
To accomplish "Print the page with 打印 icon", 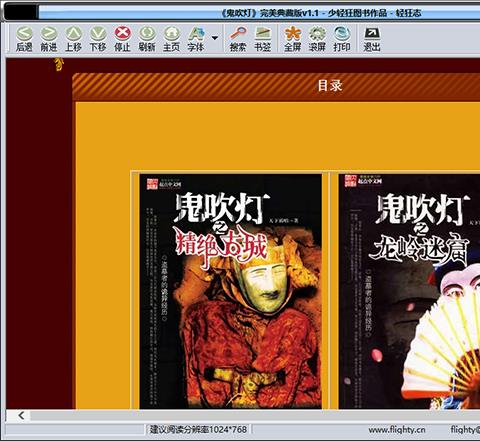I will [x=342, y=39].
